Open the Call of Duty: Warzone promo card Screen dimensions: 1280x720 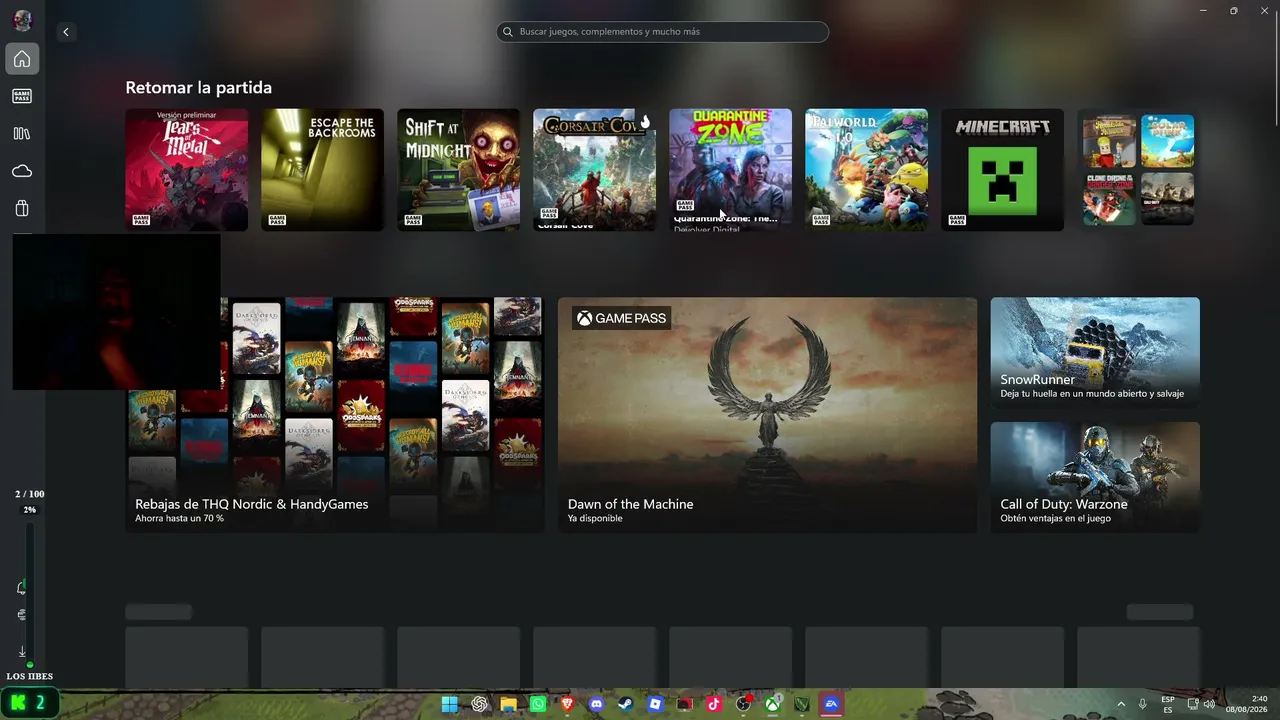pos(1095,477)
